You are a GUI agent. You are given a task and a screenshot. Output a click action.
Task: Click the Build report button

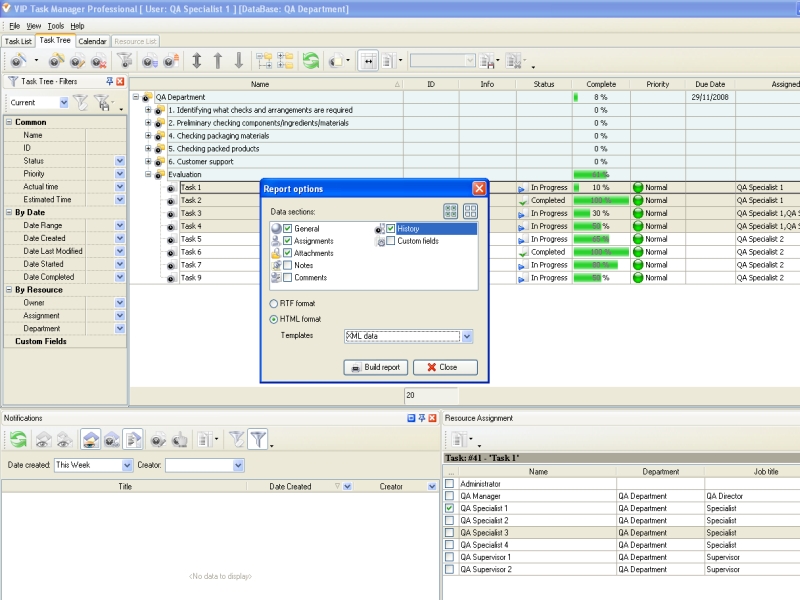click(376, 367)
